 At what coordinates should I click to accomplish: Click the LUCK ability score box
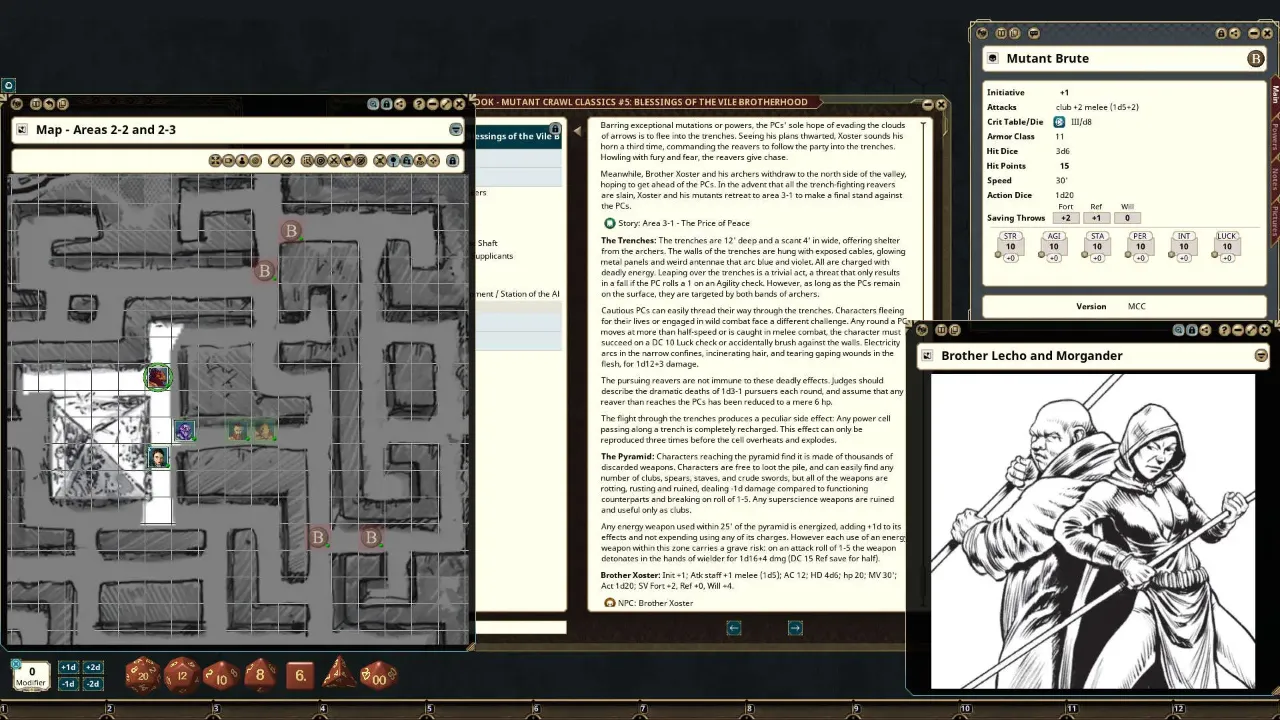tap(1227, 246)
